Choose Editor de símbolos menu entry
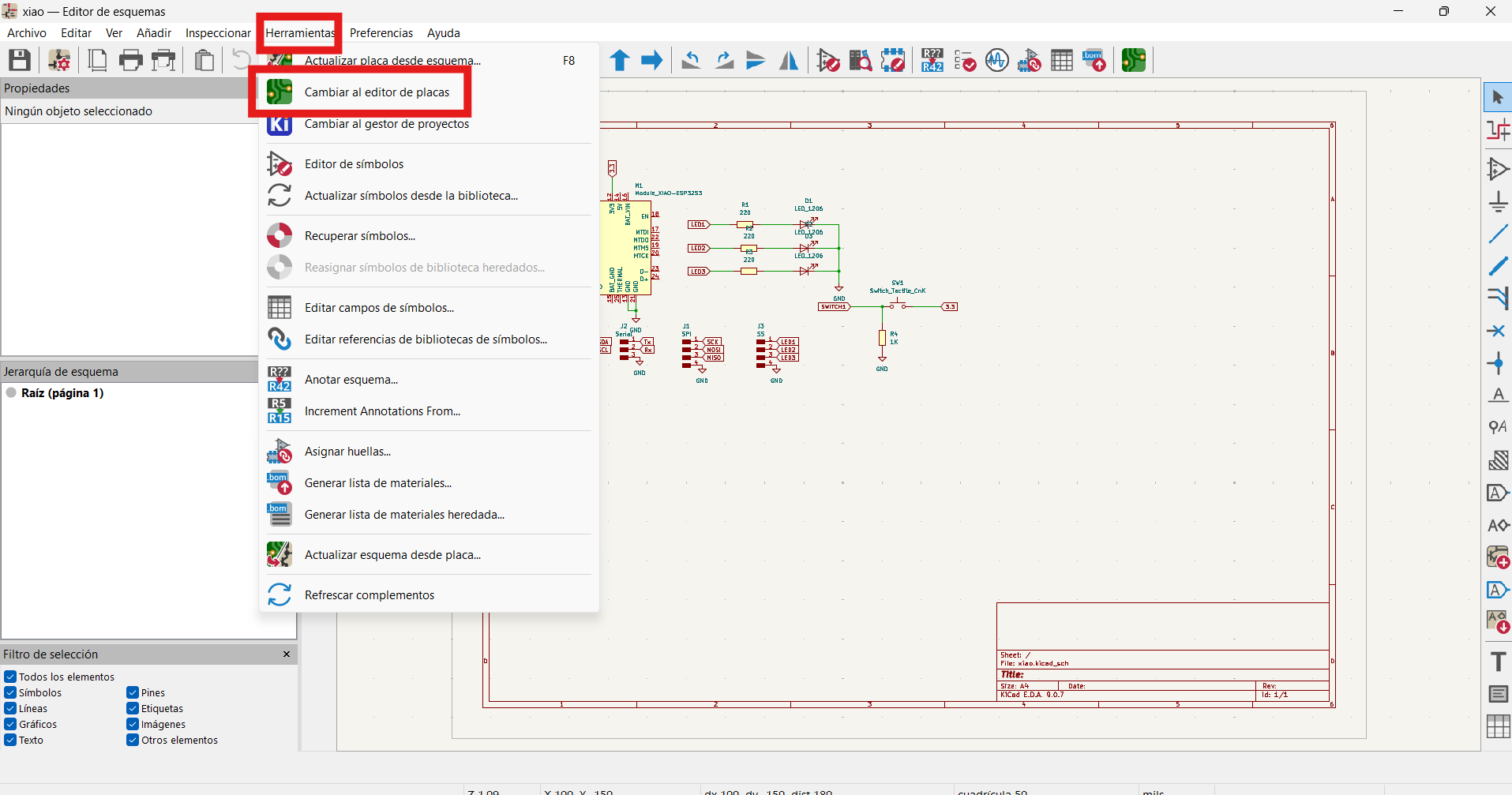This screenshot has height=795, width=1512. coord(430,164)
